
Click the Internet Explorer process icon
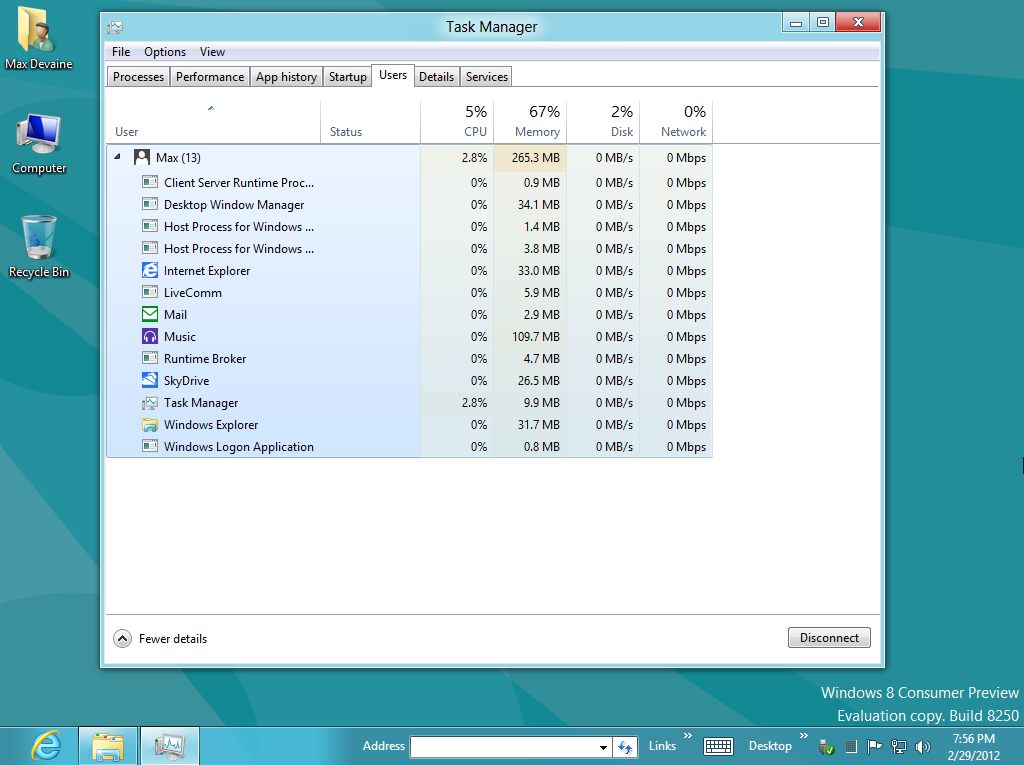pyautogui.click(x=150, y=270)
